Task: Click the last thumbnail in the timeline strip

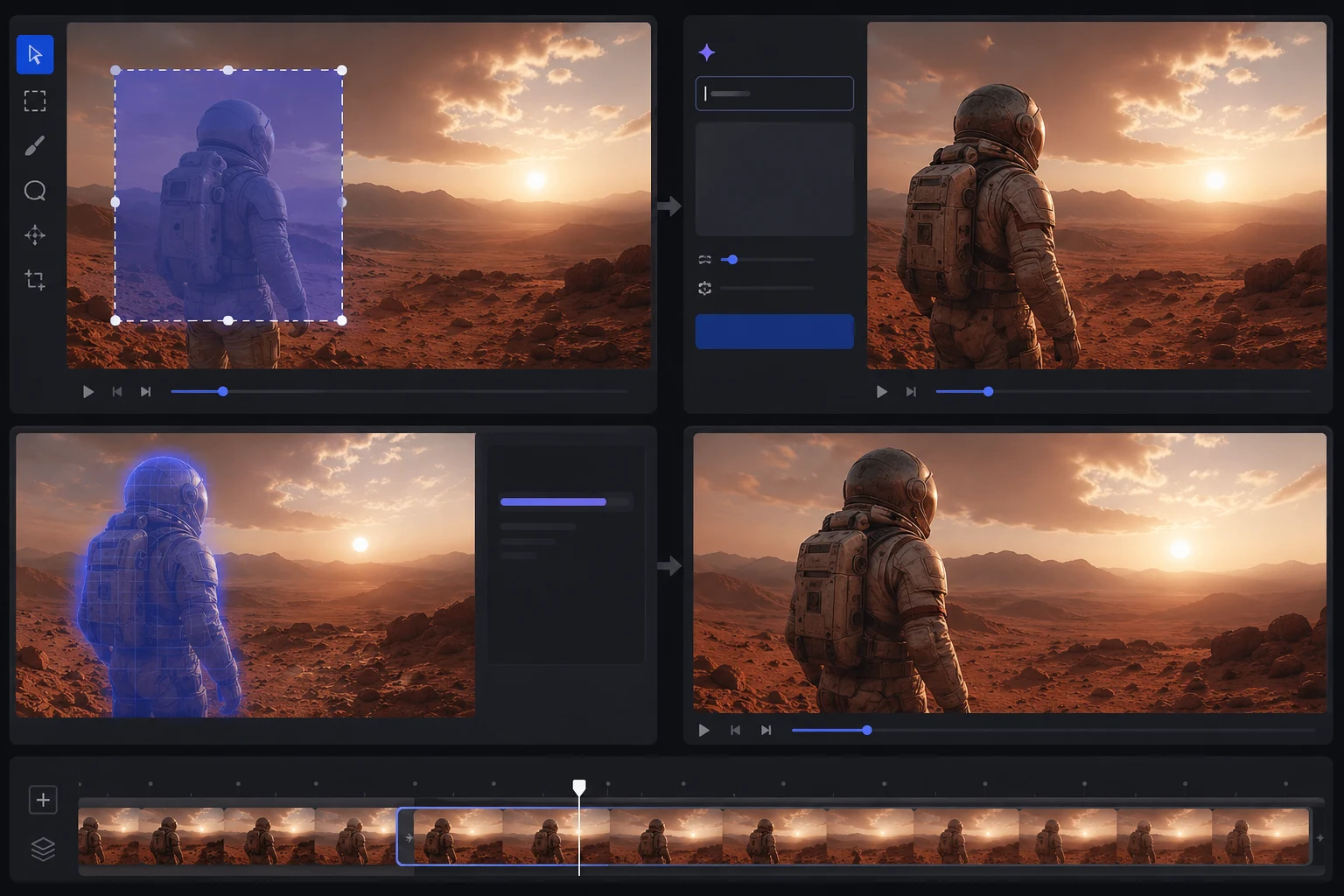Action: click(x=1260, y=836)
